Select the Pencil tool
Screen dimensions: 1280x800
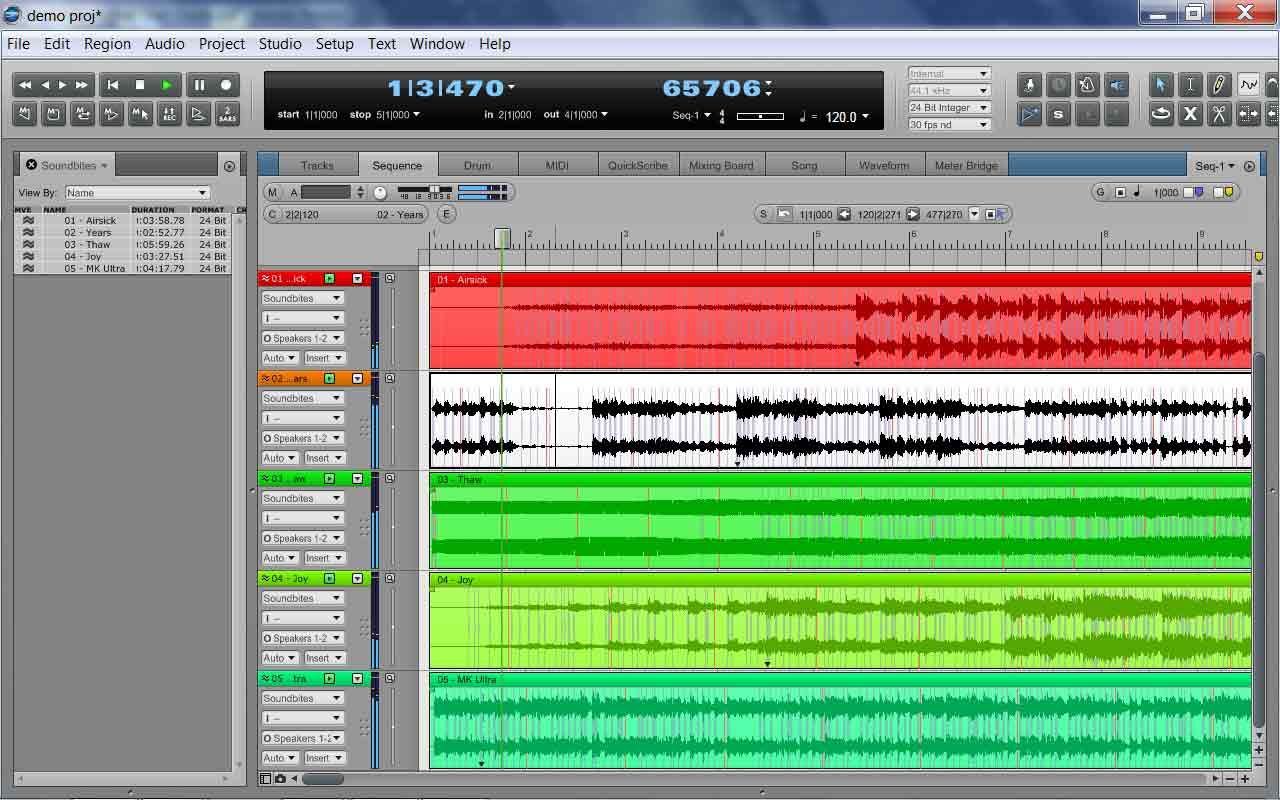click(1219, 85)
